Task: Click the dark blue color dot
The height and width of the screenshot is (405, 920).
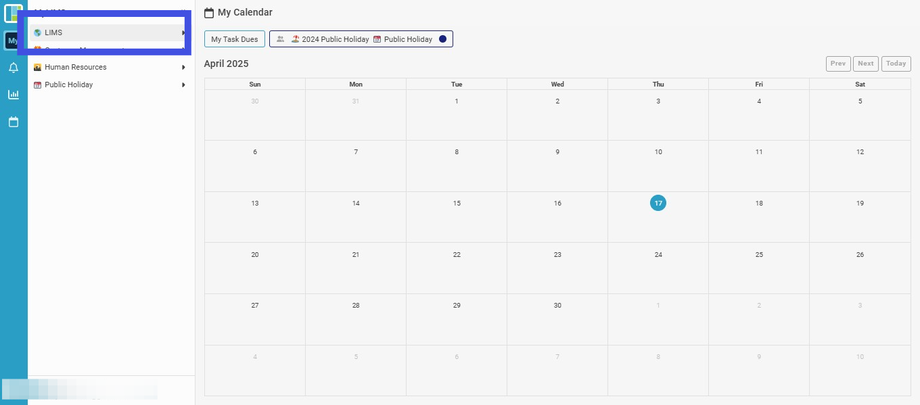Action: [443, 39]
